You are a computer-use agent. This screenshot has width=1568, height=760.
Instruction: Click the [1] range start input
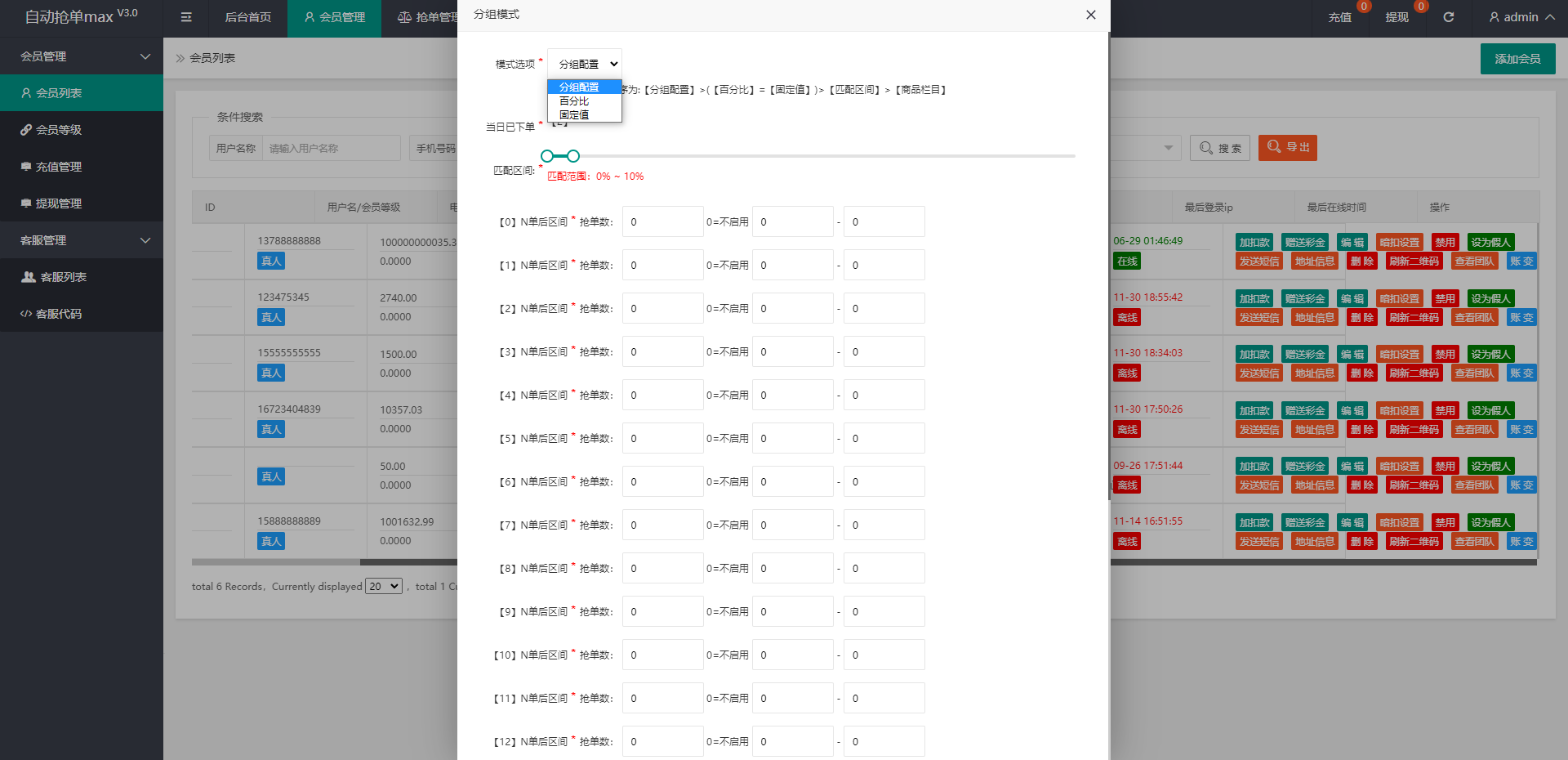(792, 265)
